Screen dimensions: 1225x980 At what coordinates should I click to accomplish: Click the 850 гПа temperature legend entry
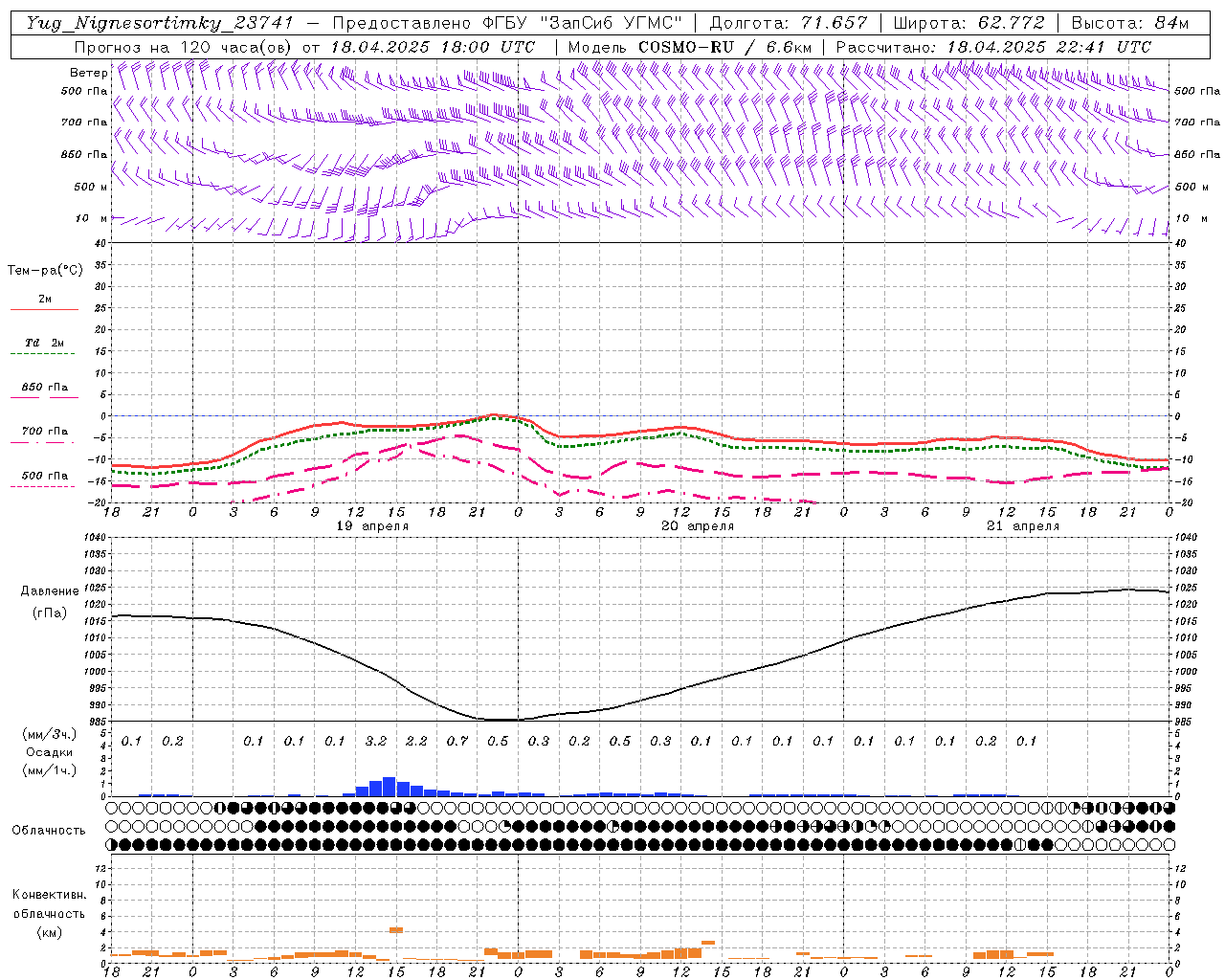tap(45, 388)
